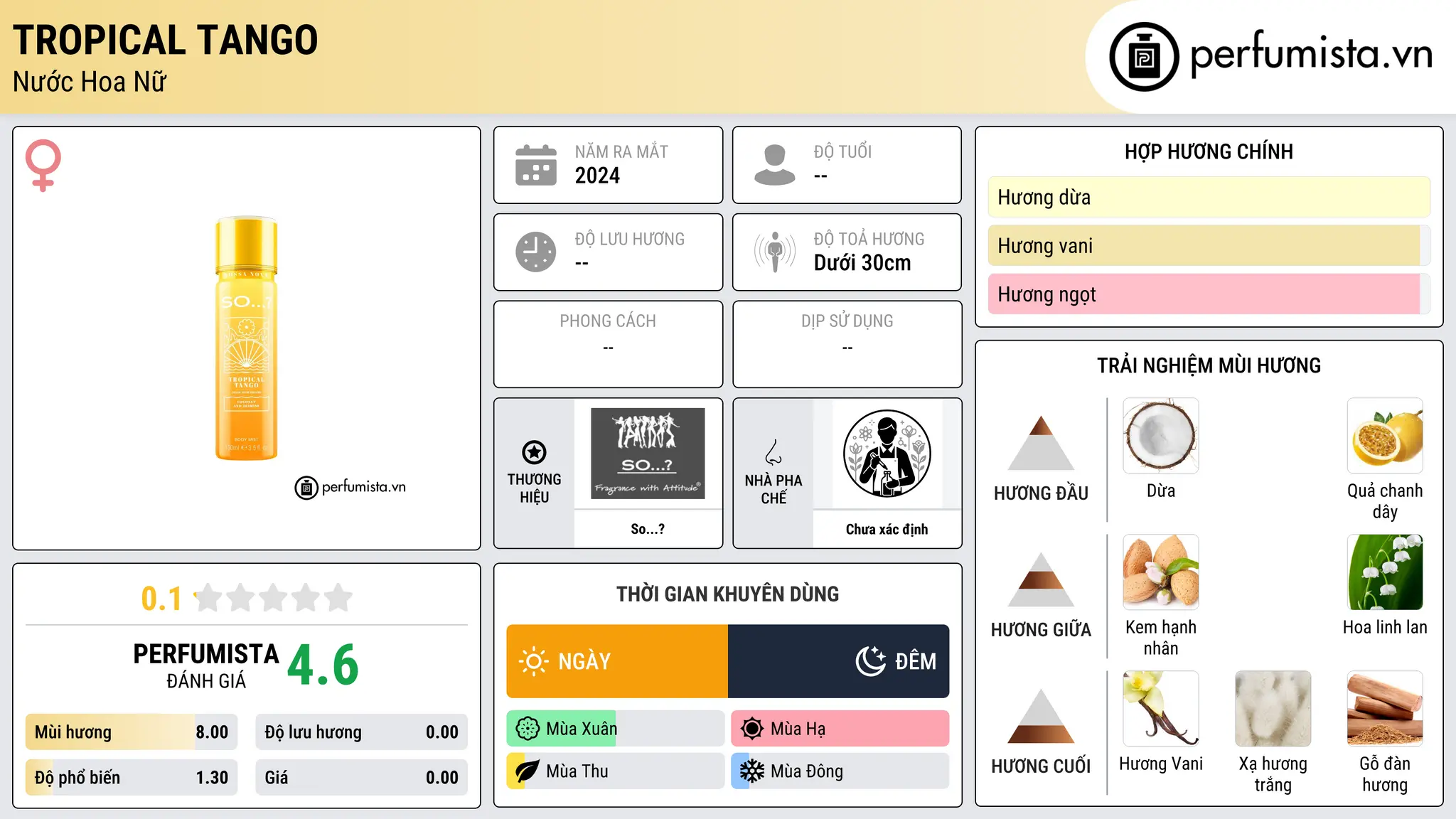Click the Giá rating bar
The height and width of the screenshot is (819, 1456).
[362, 778]
